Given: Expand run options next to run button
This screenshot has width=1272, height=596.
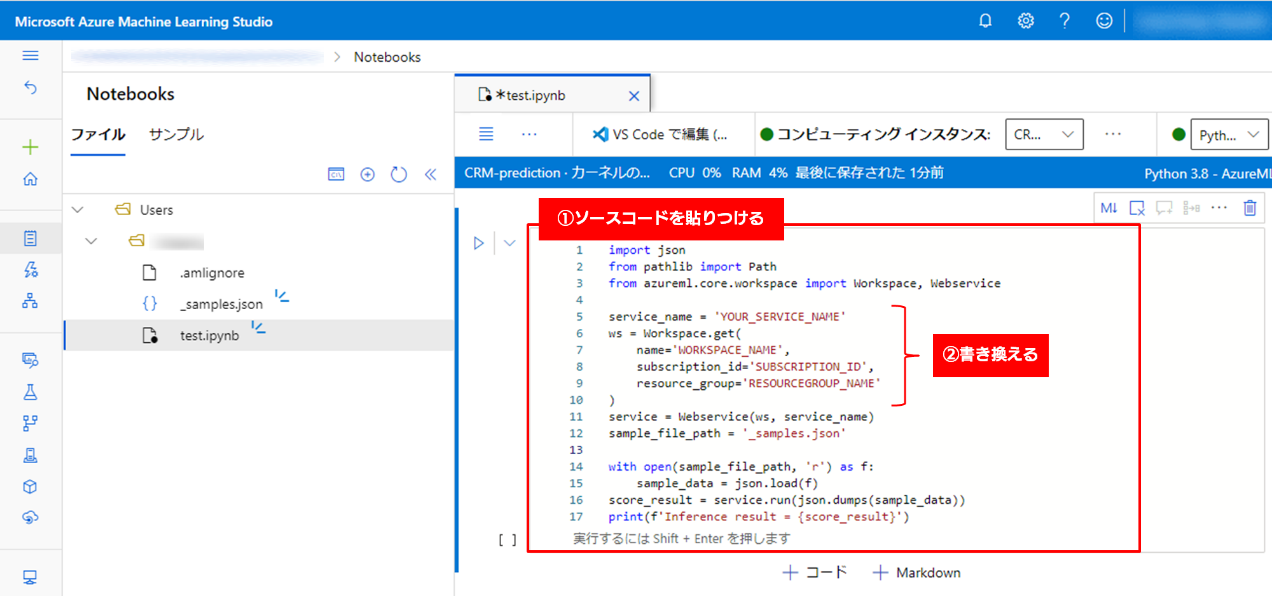Looking at the screenshot, I should tap(509, 242).
